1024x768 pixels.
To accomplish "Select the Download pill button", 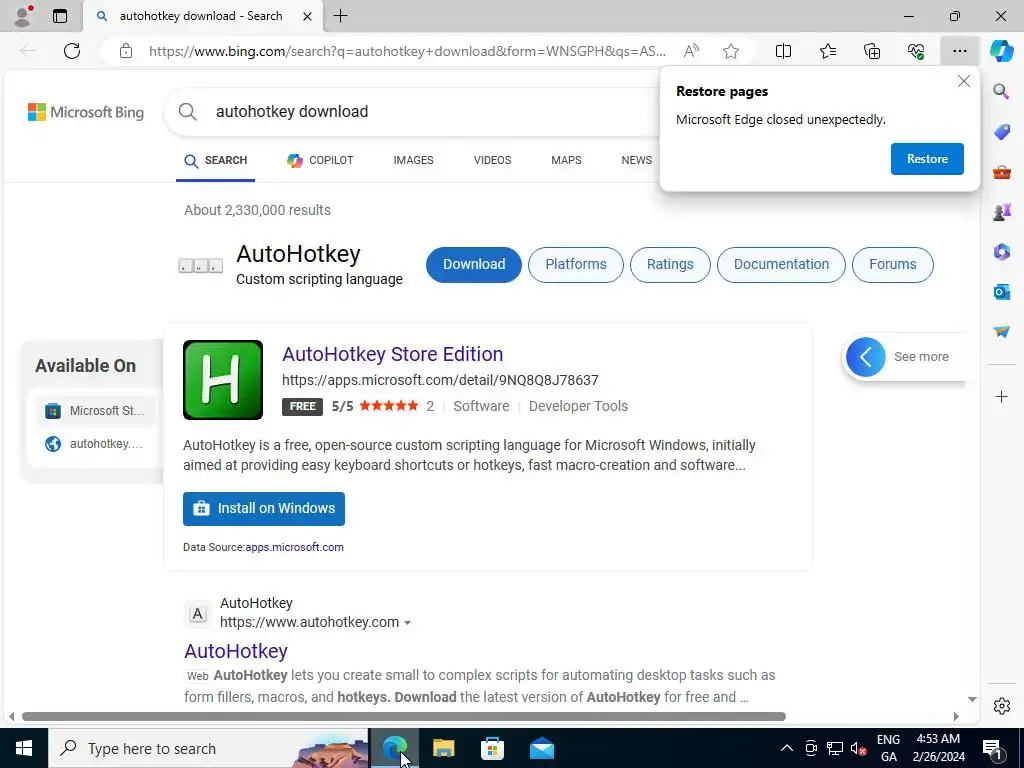I will pos(473,264).
